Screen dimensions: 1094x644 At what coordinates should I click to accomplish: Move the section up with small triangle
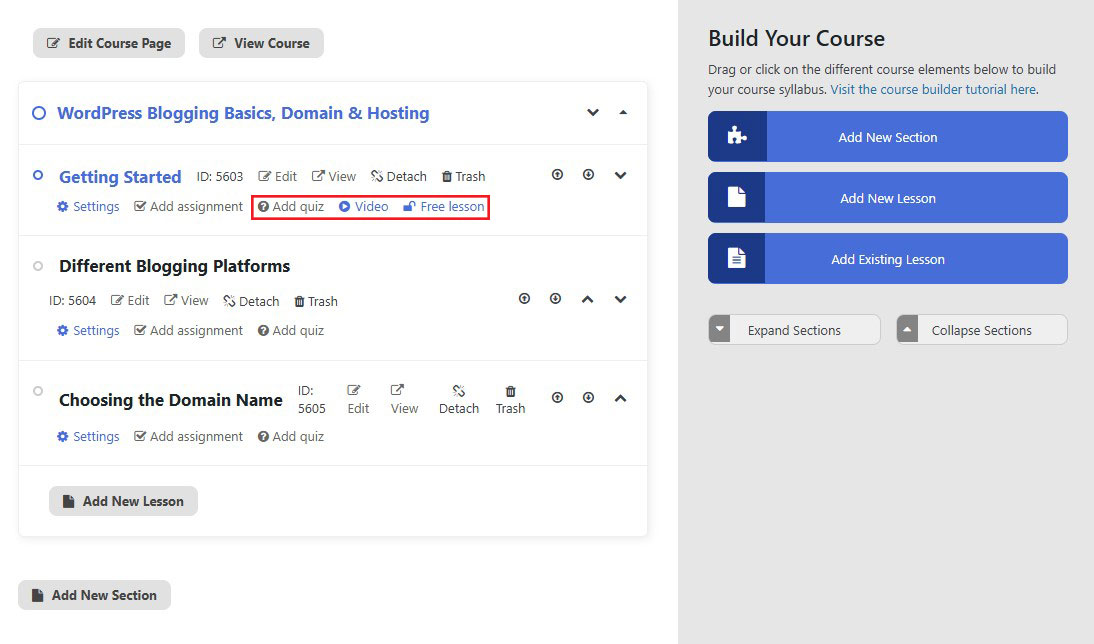click(623, 112)
